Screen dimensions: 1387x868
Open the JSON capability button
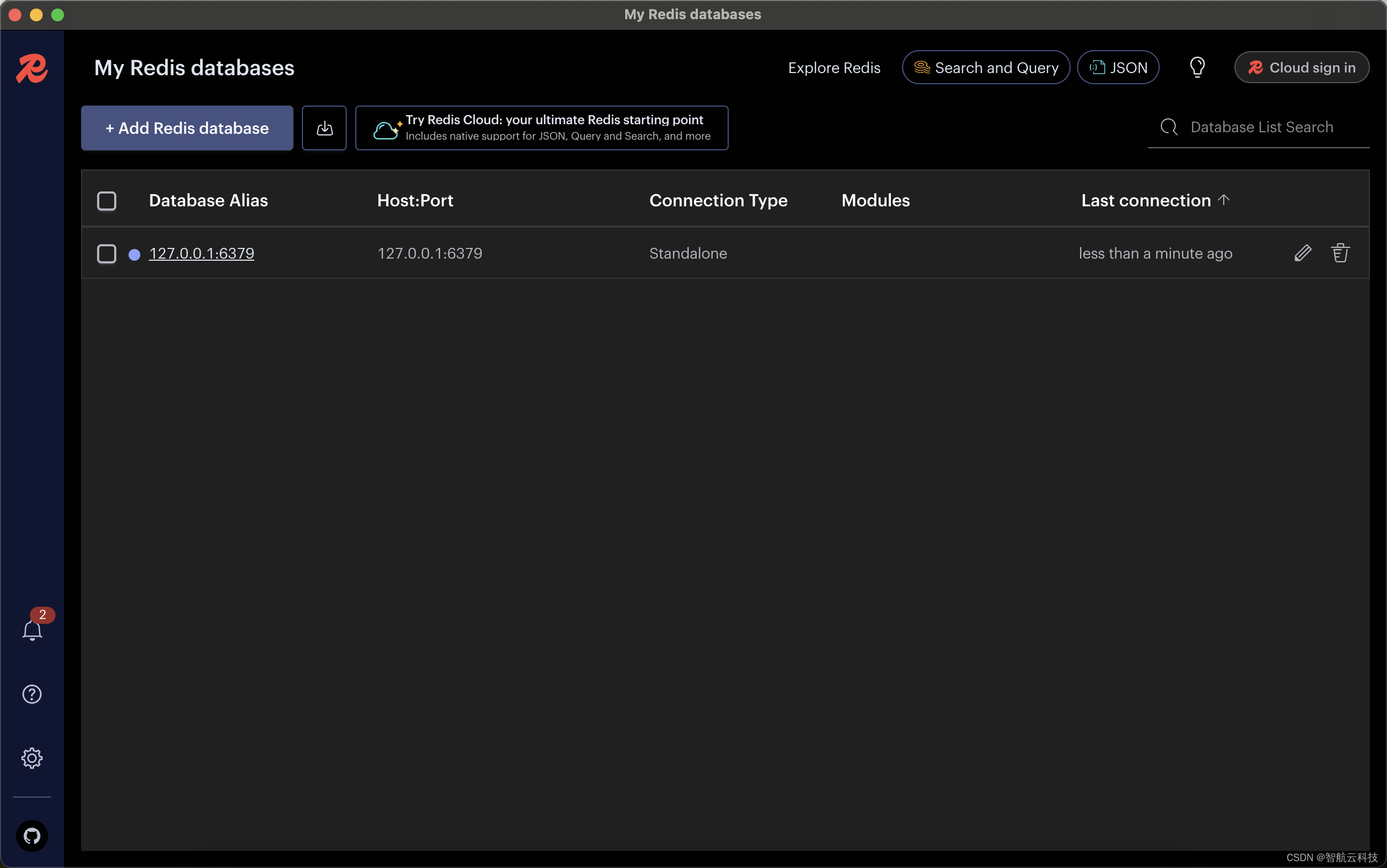[x=1118, y=68]
